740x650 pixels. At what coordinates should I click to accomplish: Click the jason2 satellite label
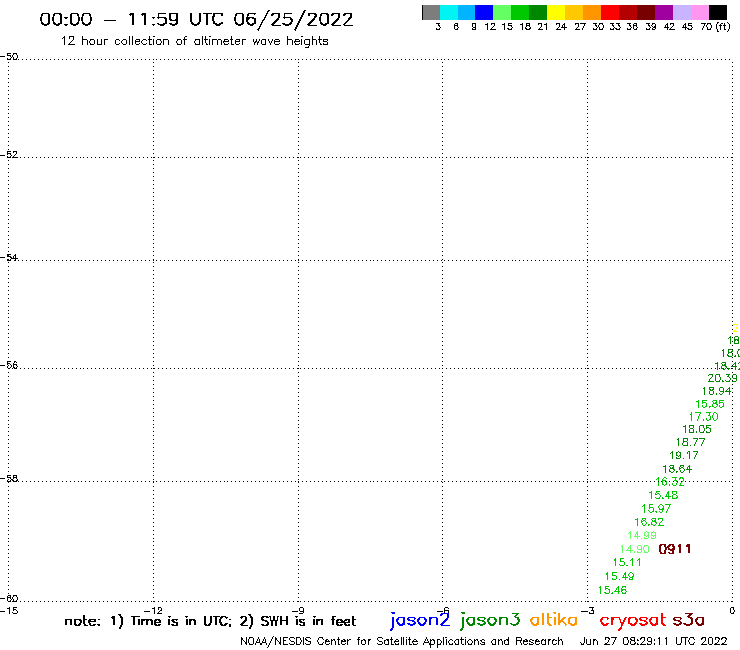[420, 620]
